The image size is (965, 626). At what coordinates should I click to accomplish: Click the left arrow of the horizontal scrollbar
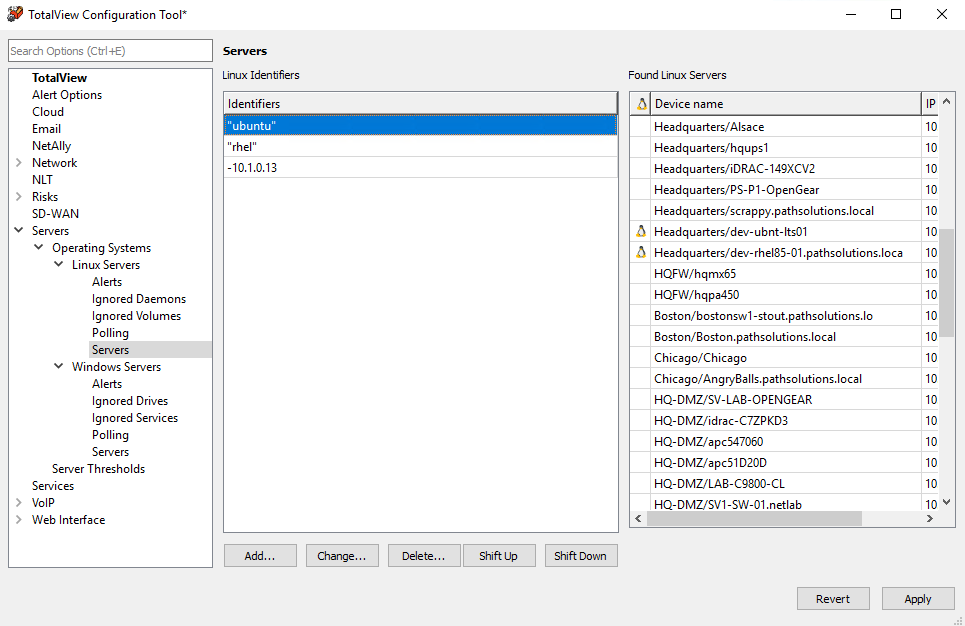638,518
